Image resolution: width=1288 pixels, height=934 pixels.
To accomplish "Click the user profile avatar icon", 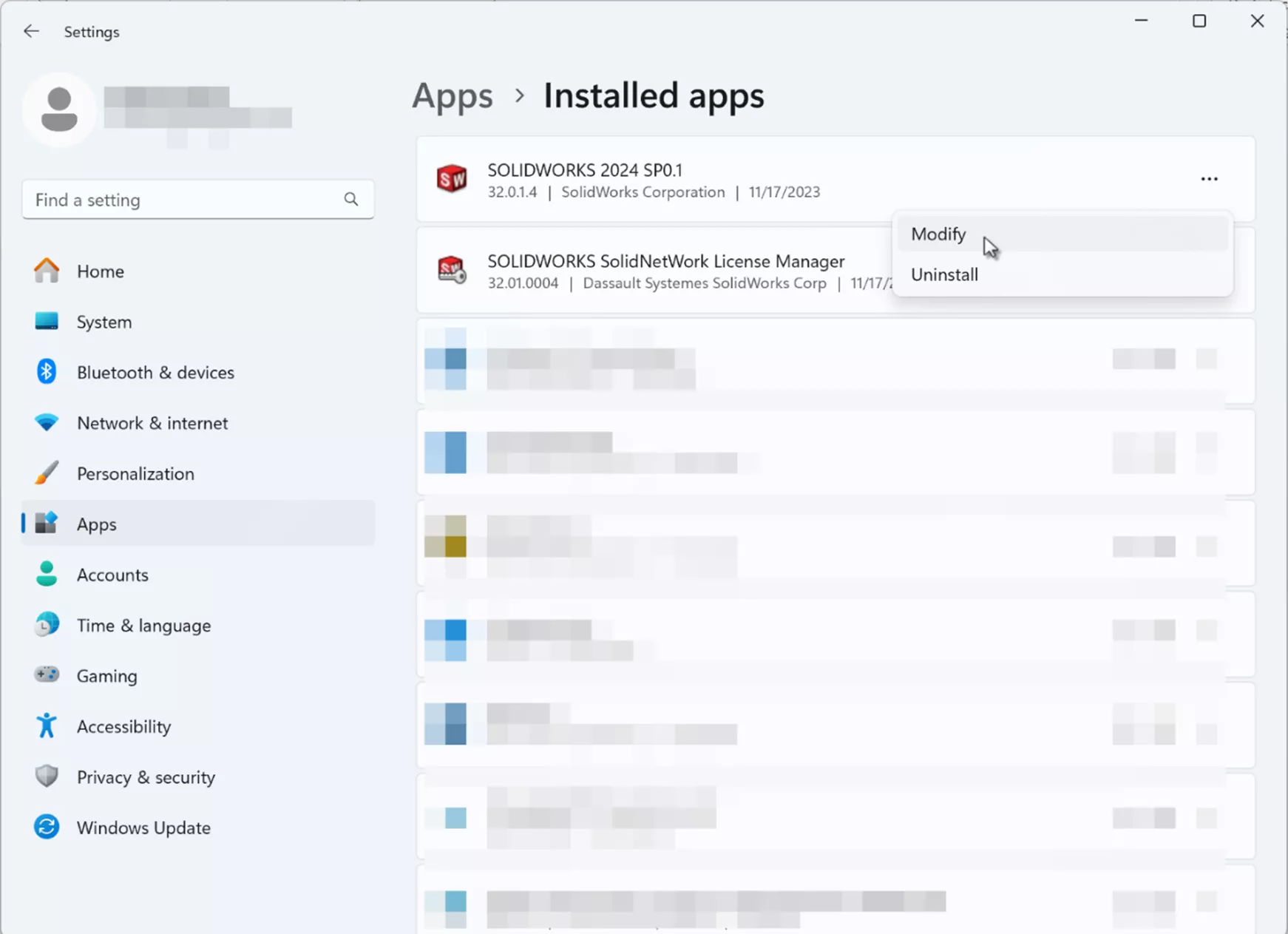I will point(59,109).
